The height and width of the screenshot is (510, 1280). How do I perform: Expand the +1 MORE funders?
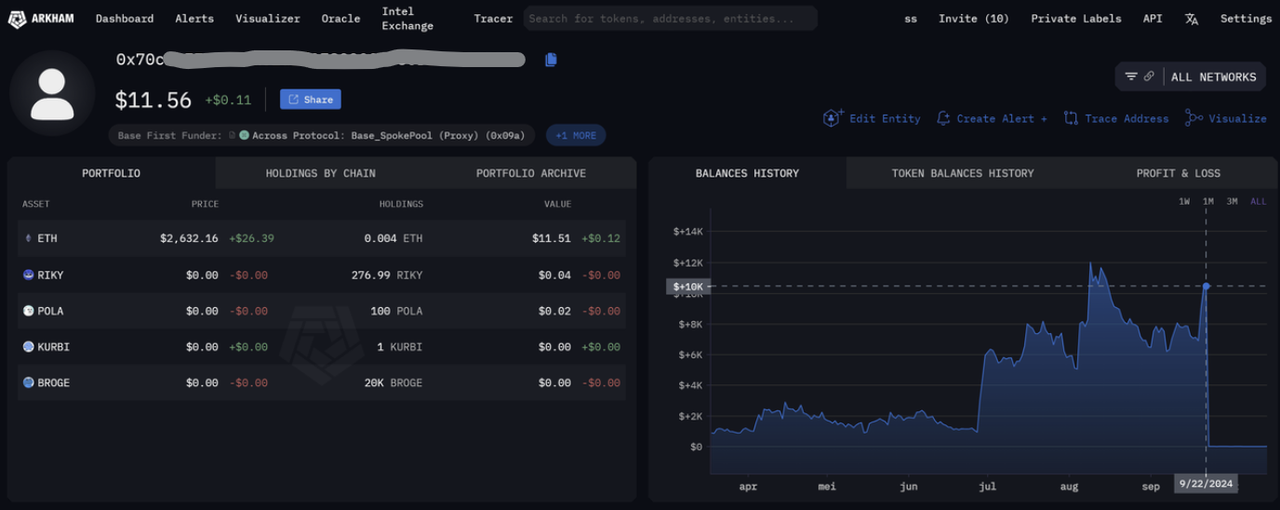[x=576, y=135]
